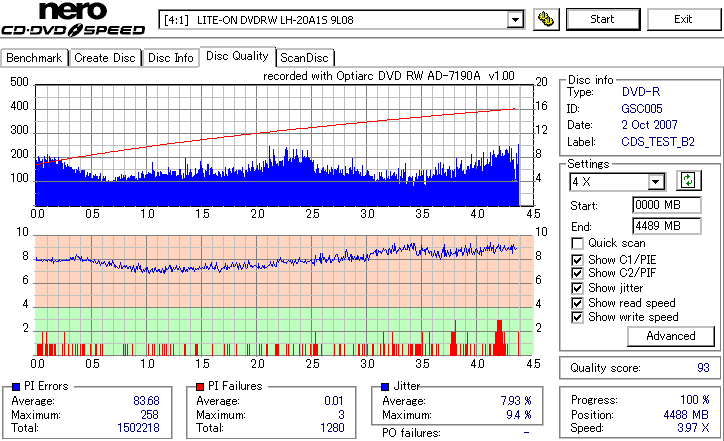This screenshot has height=441, width=724.
Task: Click the disc type DVD-R
Action: 641,92
